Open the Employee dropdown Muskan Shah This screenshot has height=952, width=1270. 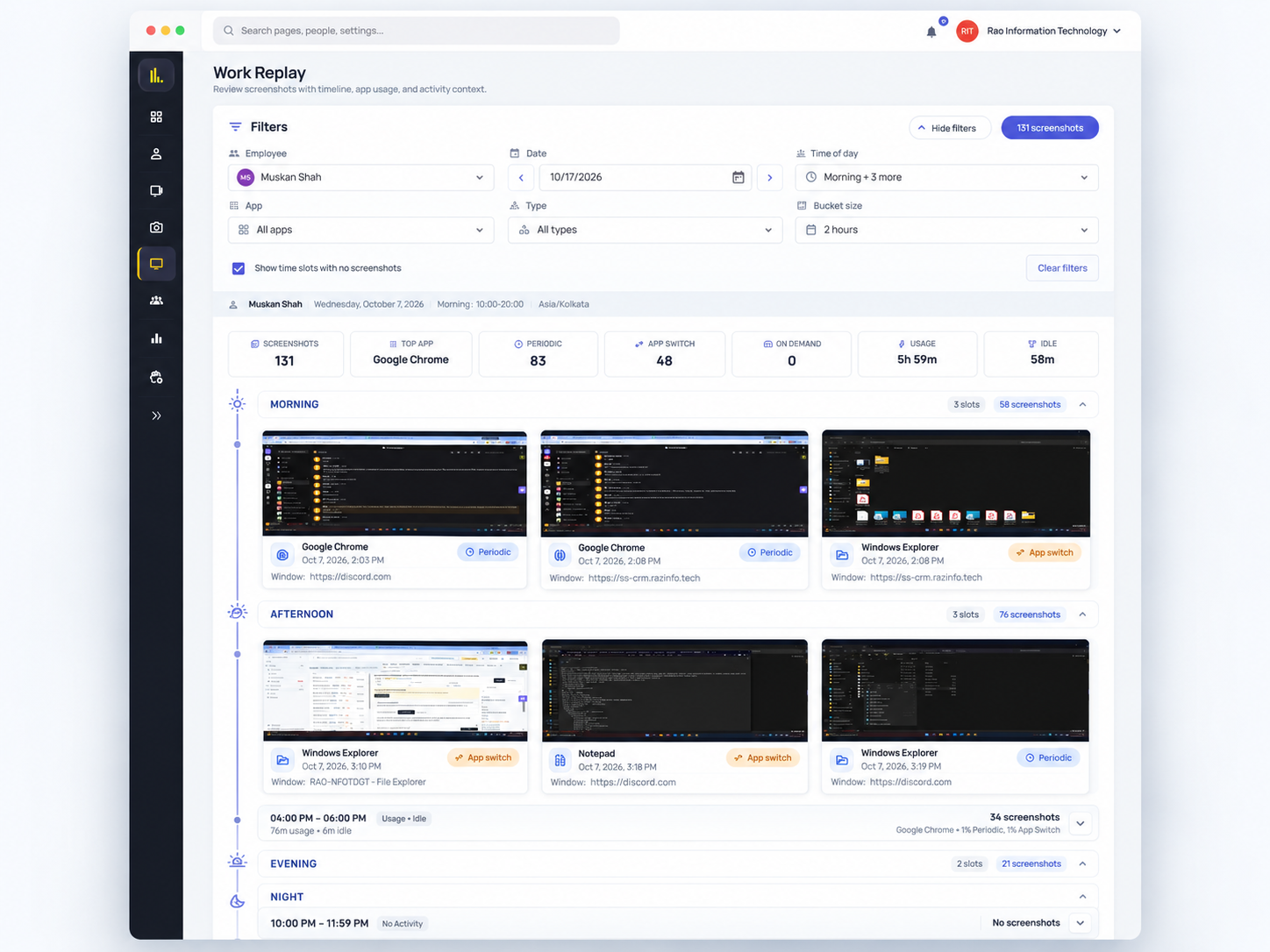coord(360,177)
